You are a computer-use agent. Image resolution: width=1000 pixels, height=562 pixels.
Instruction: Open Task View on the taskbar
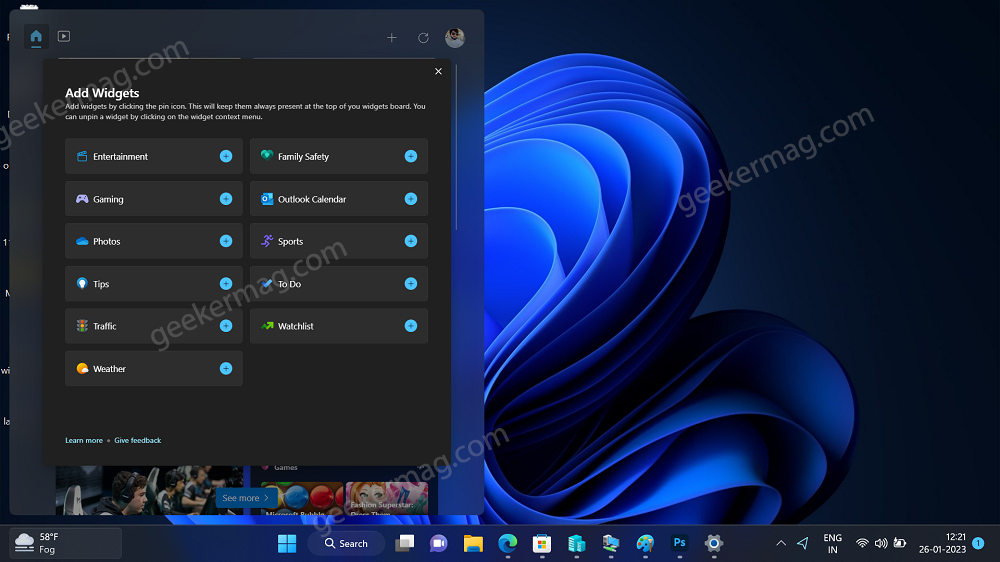pyautogui.click(x=404, y=544)
